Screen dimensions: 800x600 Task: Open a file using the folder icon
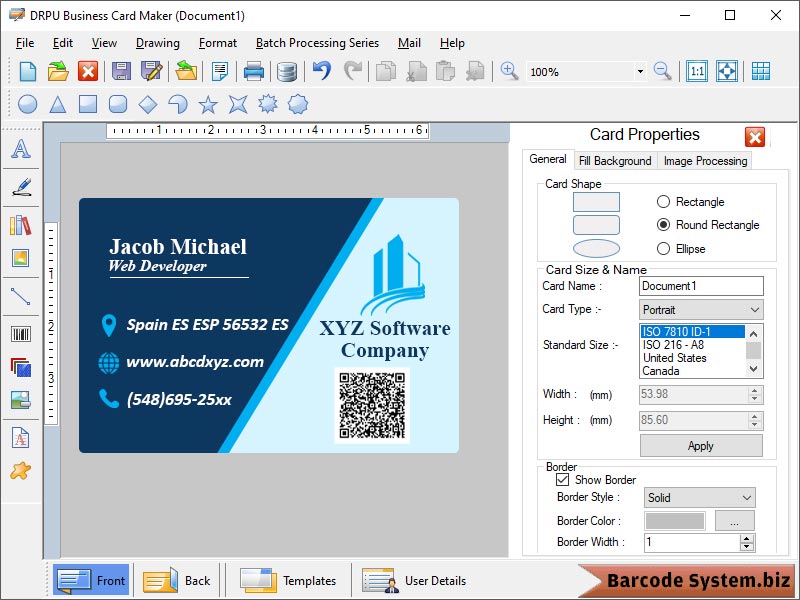[x=58, y=71]
